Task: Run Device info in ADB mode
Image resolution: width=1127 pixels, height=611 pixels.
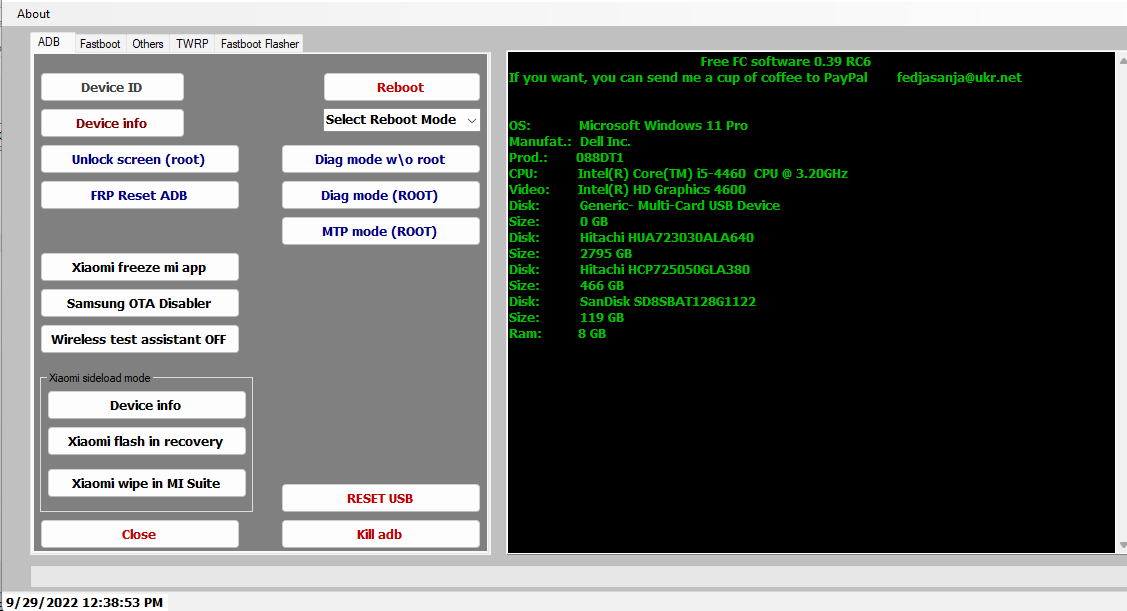Action: tap(112, 123)
